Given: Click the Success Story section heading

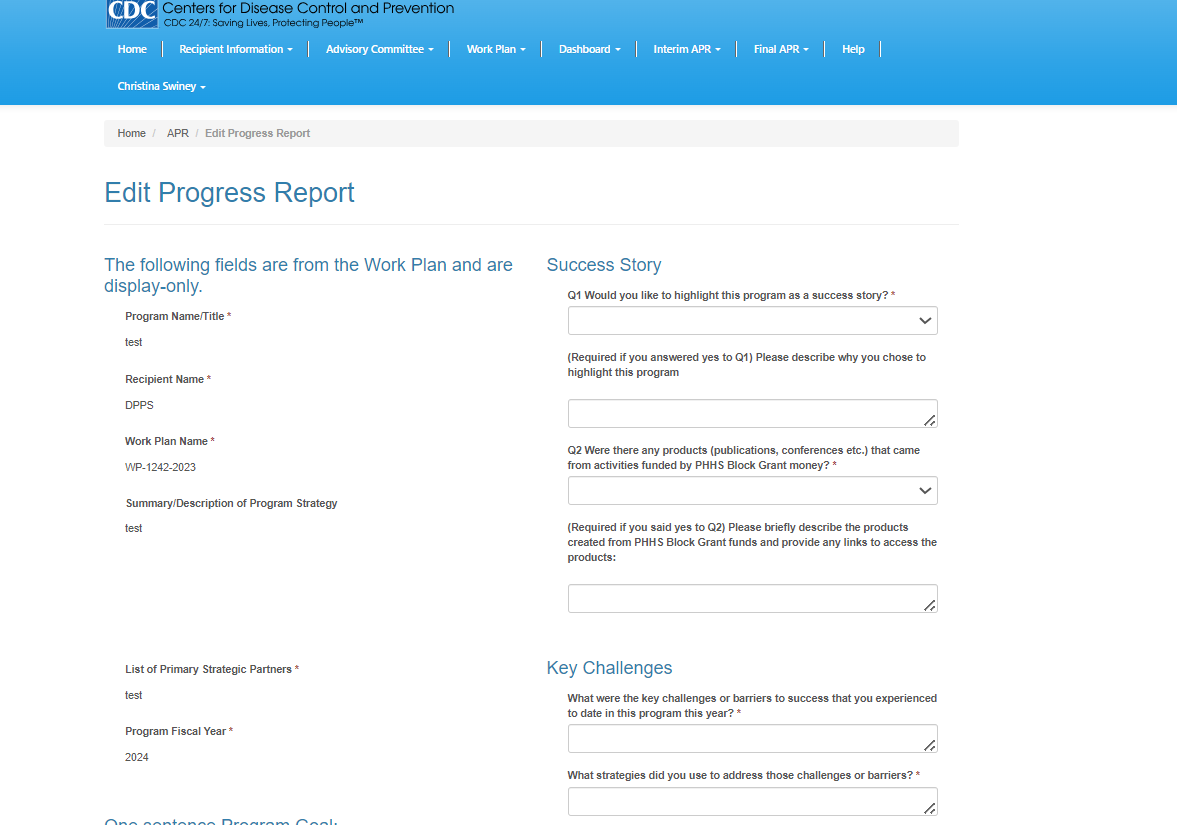Looking at the screenshot, I should click(x=604, y=265).
